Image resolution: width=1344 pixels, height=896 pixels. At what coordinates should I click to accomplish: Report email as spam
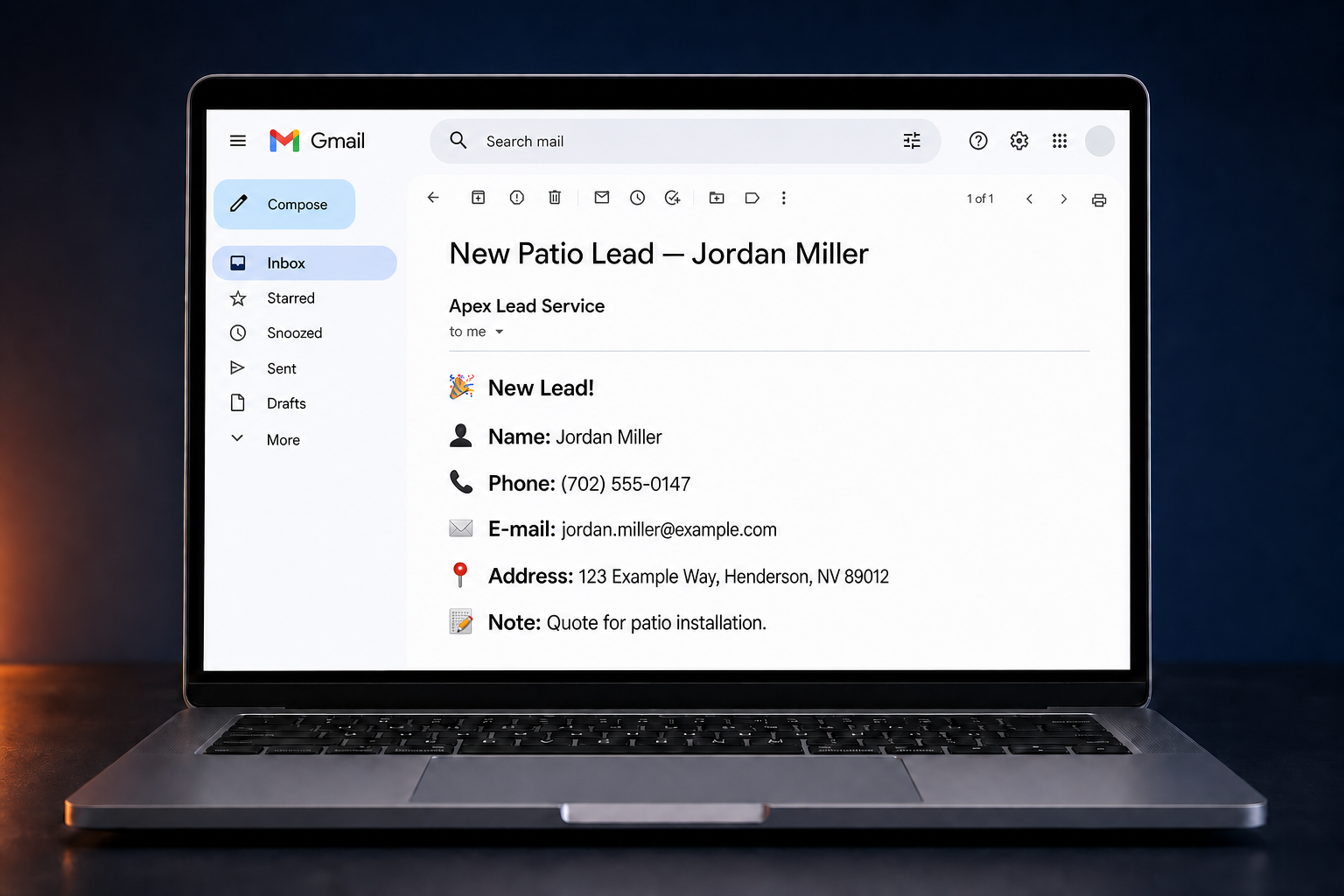517,198
